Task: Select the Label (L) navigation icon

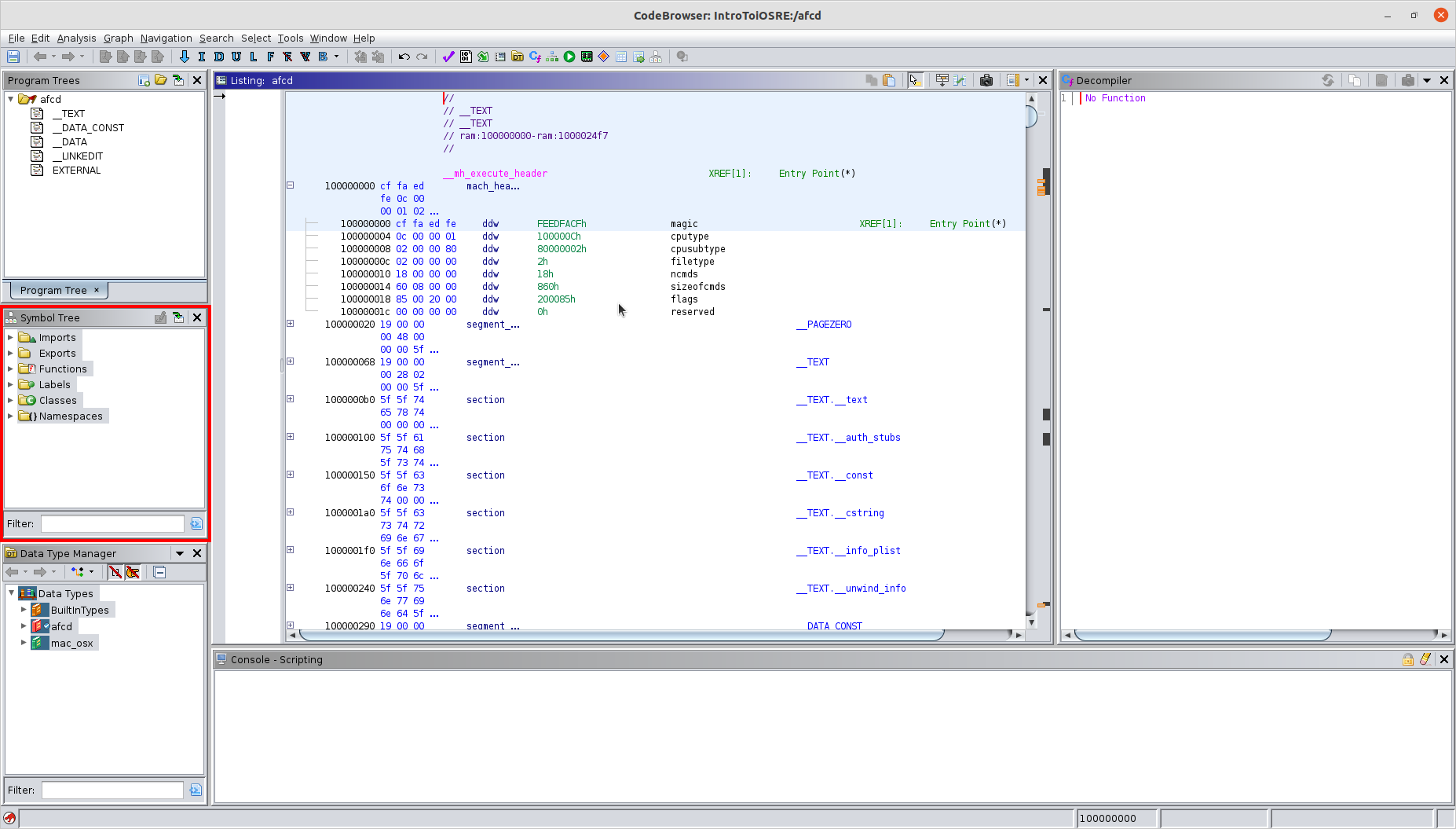Action: (x=254, y=57)
